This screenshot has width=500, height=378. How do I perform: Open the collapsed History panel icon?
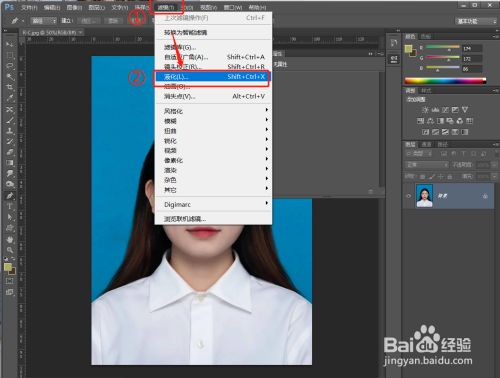coord(394,43)
